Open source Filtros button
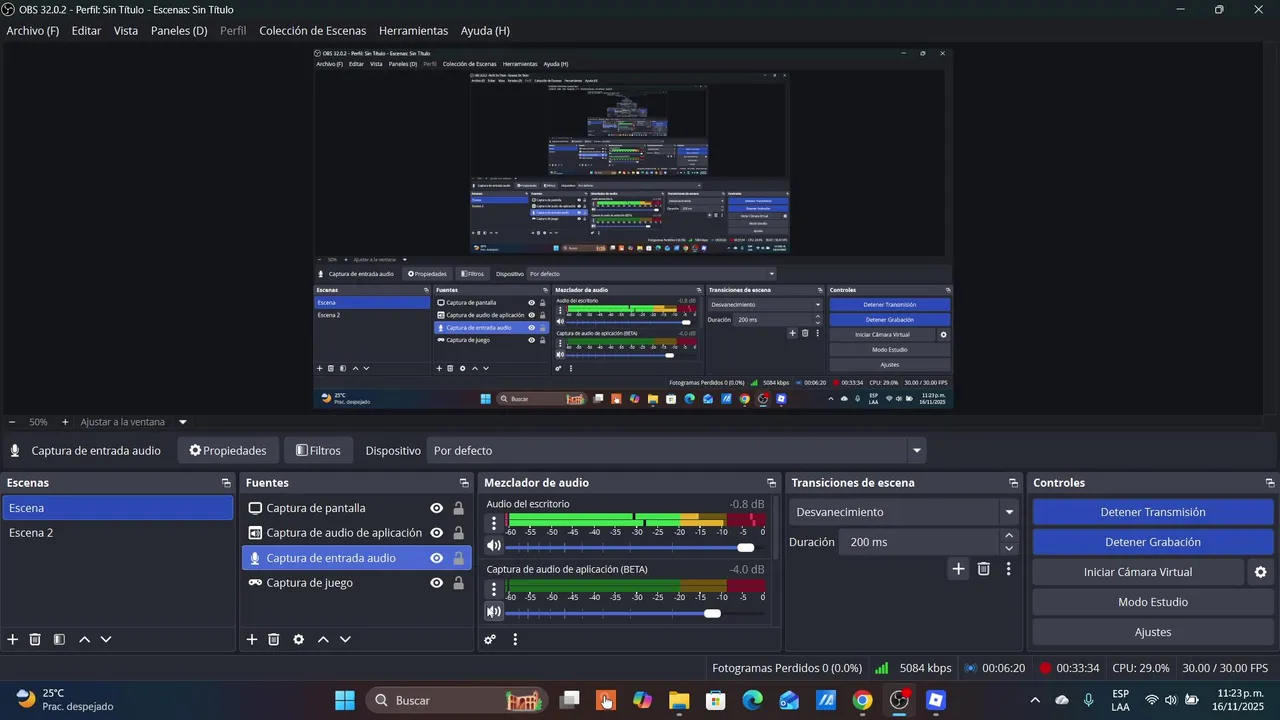This screenshot has width=1280, height=720. (318, 451)
